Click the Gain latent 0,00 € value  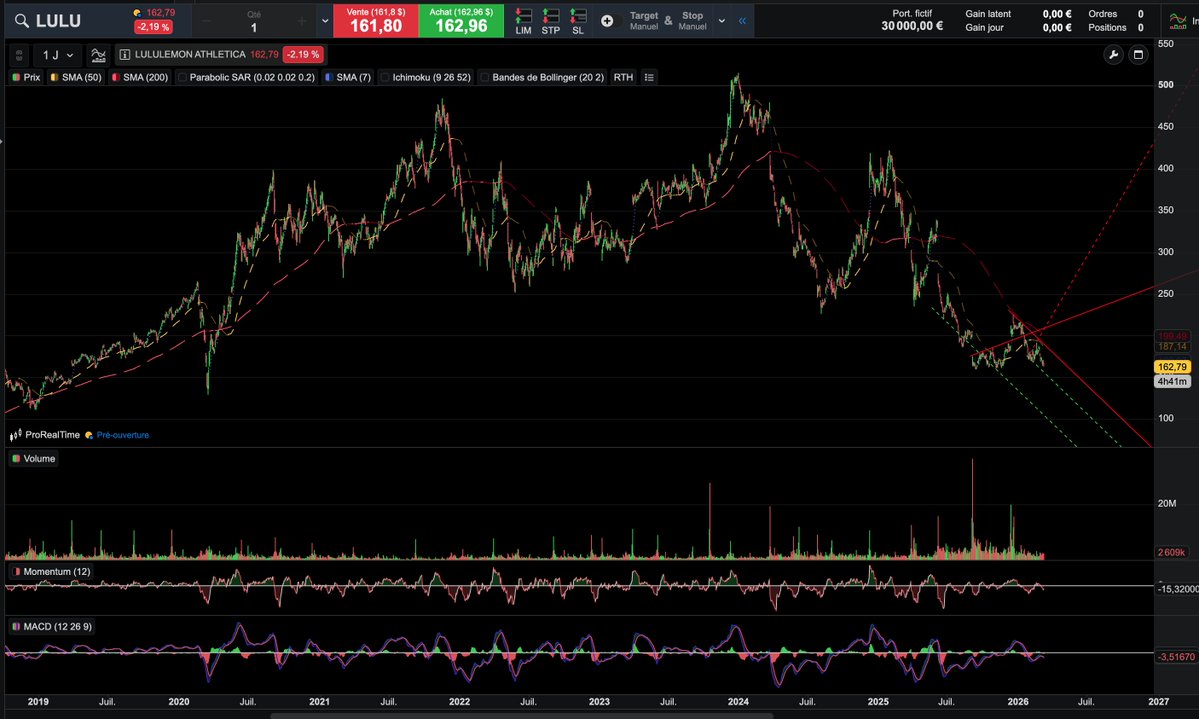click(1057, 14)
